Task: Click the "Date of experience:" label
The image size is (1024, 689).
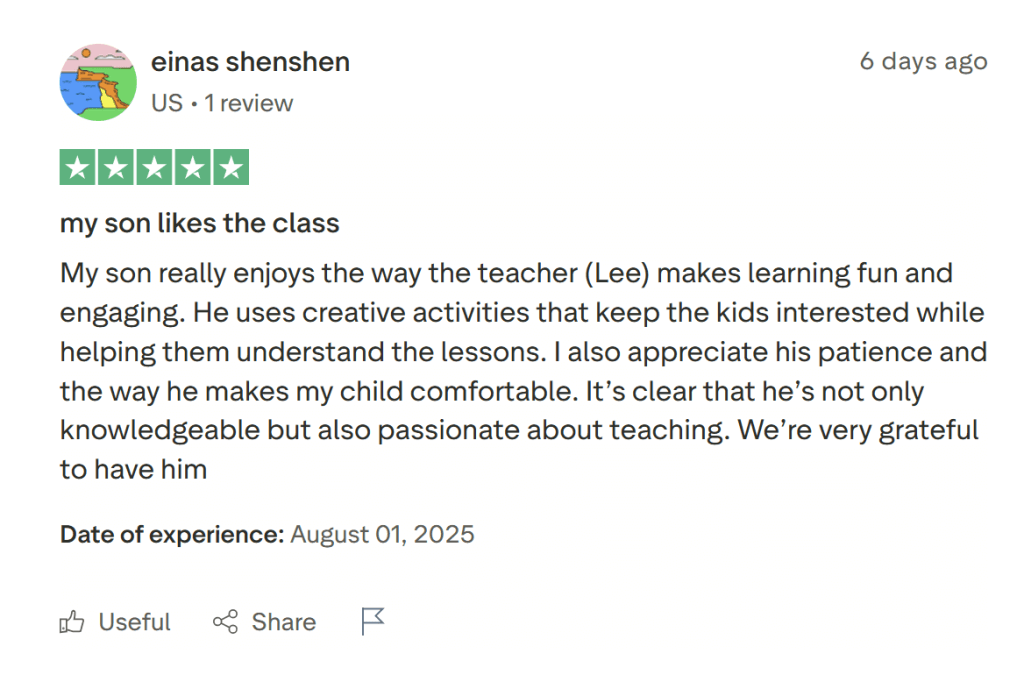Action: (172, 534)
